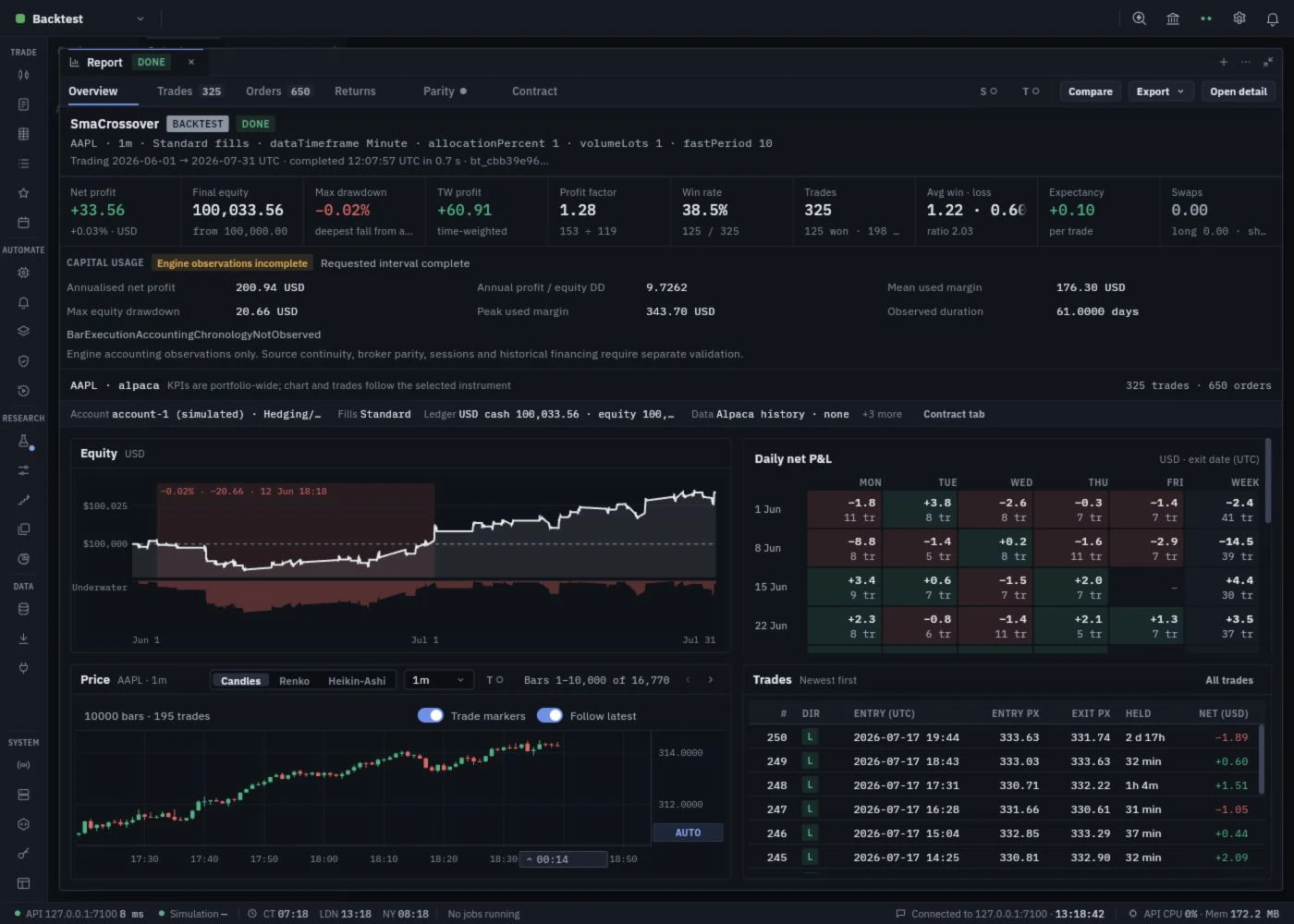
Task: Open the CPU chip icon under Automate
Action: tap(23, 273)
